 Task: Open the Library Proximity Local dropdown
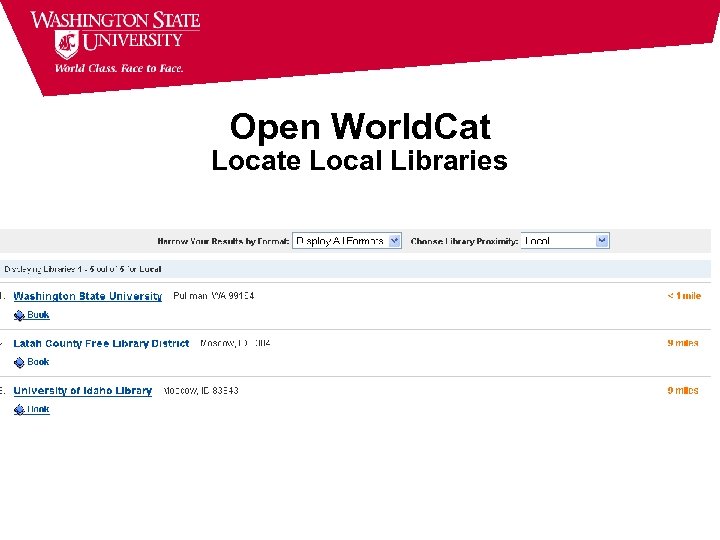tap(565, 241)
